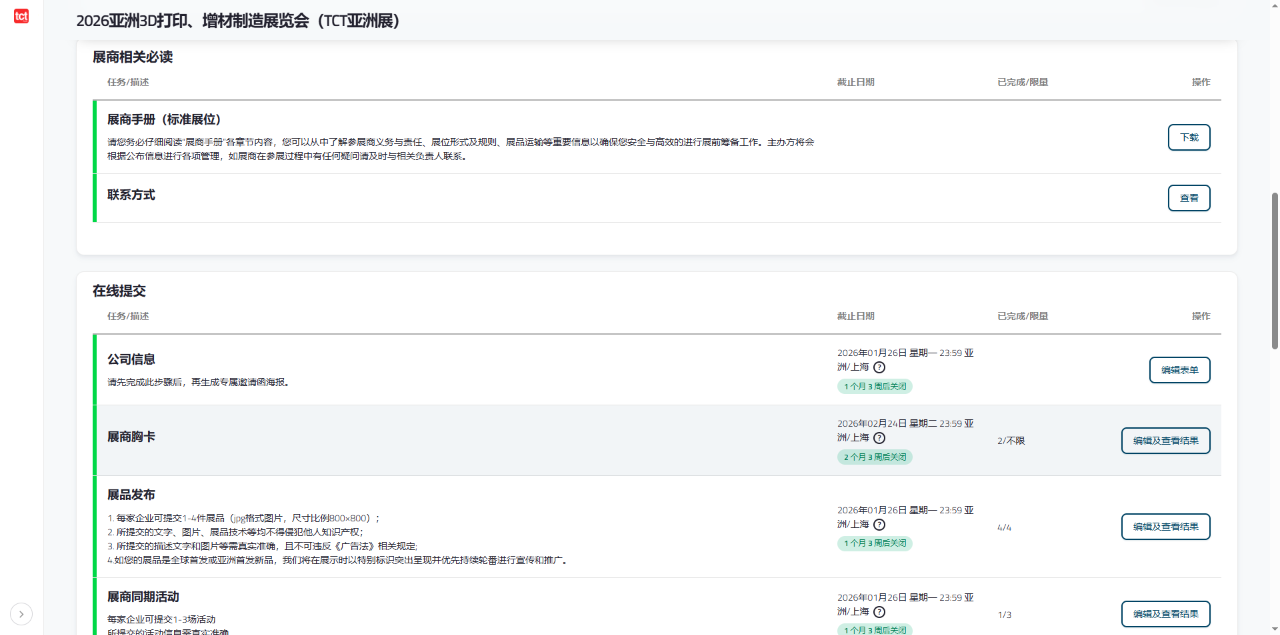
Task: Click timezone help icon in 公司信息 row
Action: tap(879, 367)
